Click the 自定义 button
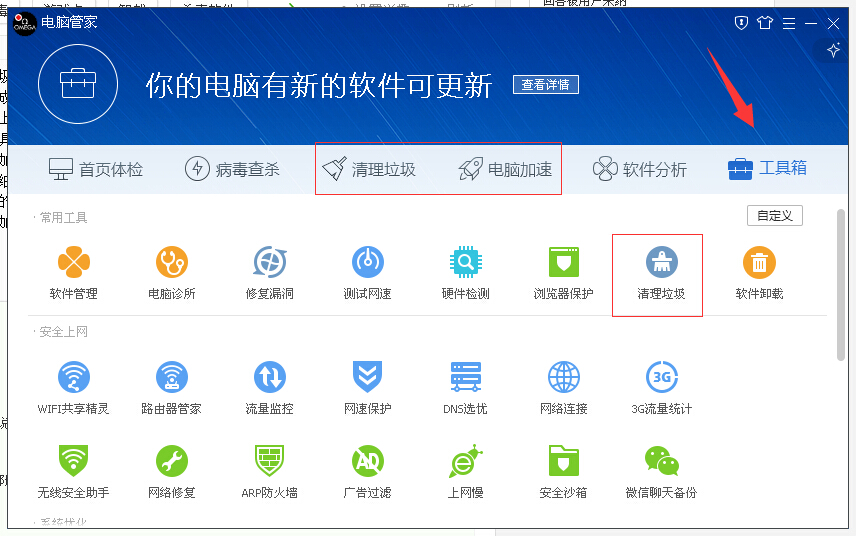 (775, 216)
